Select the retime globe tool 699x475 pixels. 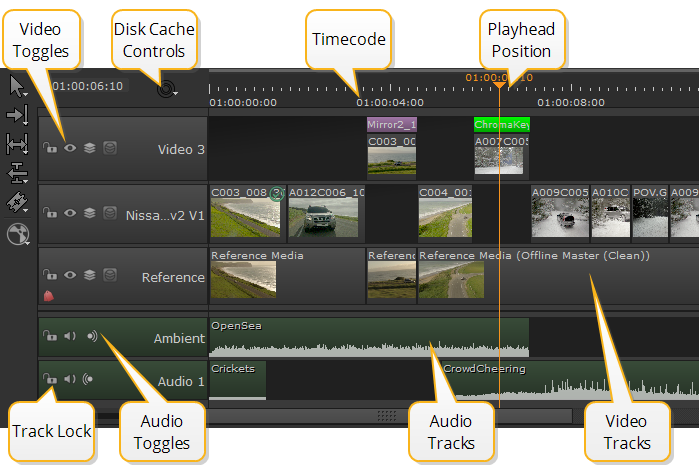[17, 234]
